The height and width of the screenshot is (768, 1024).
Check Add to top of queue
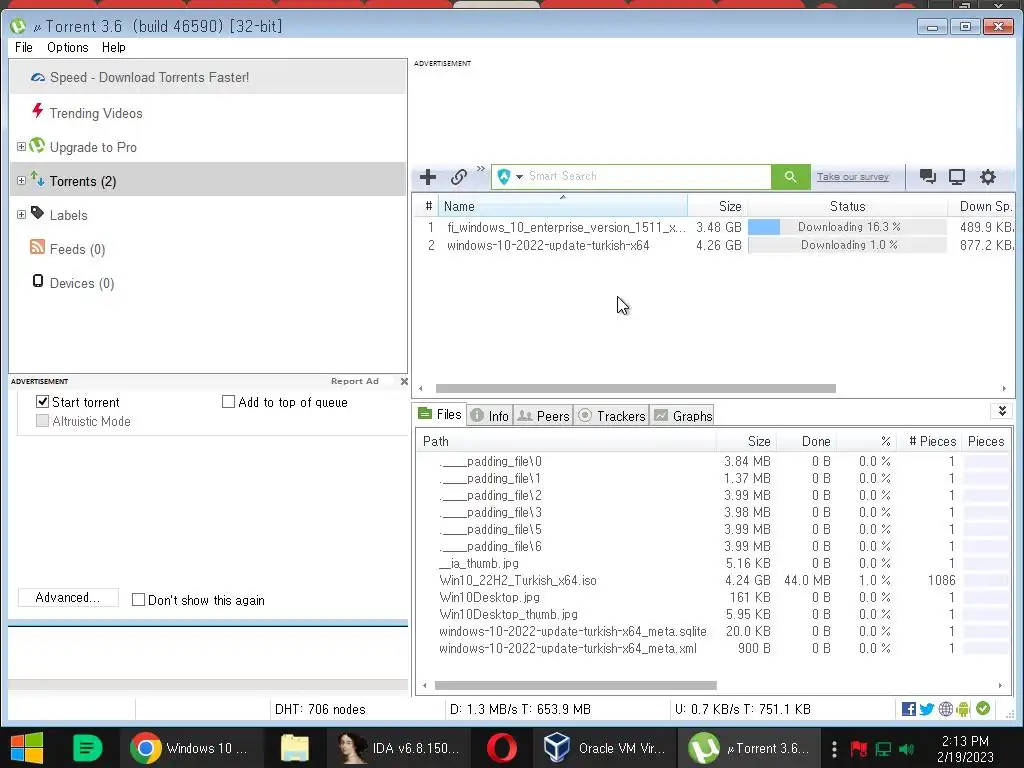click(x=228, y=402)
